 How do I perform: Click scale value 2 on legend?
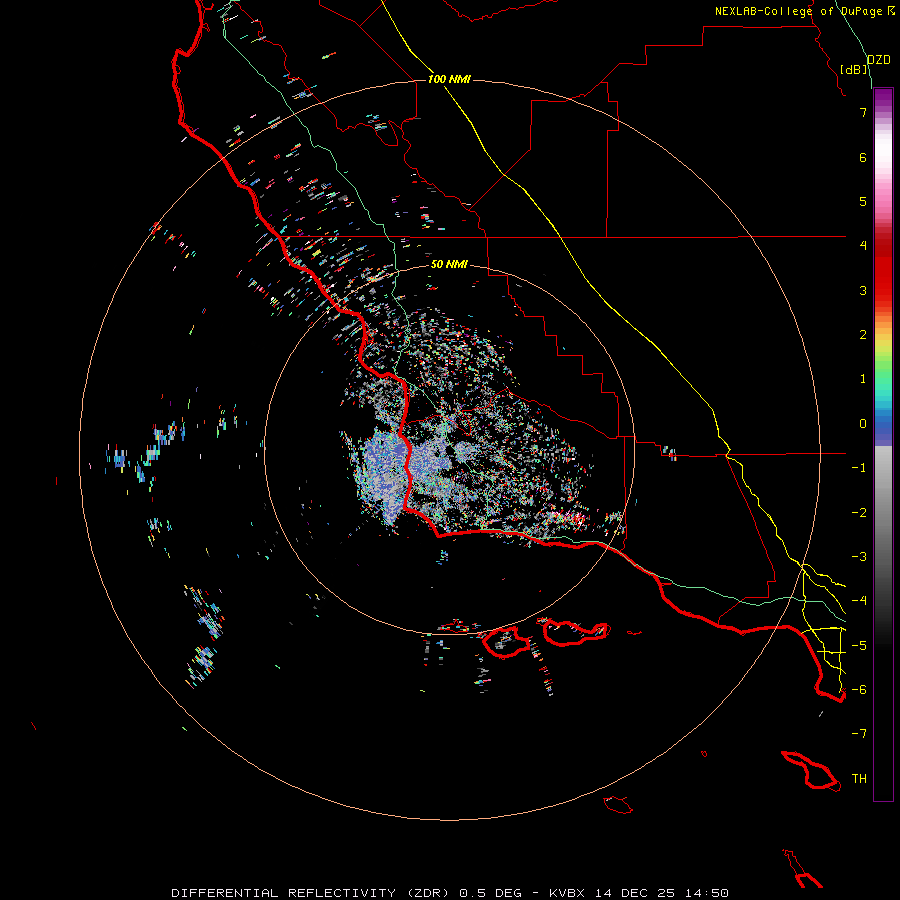(863, 335)
